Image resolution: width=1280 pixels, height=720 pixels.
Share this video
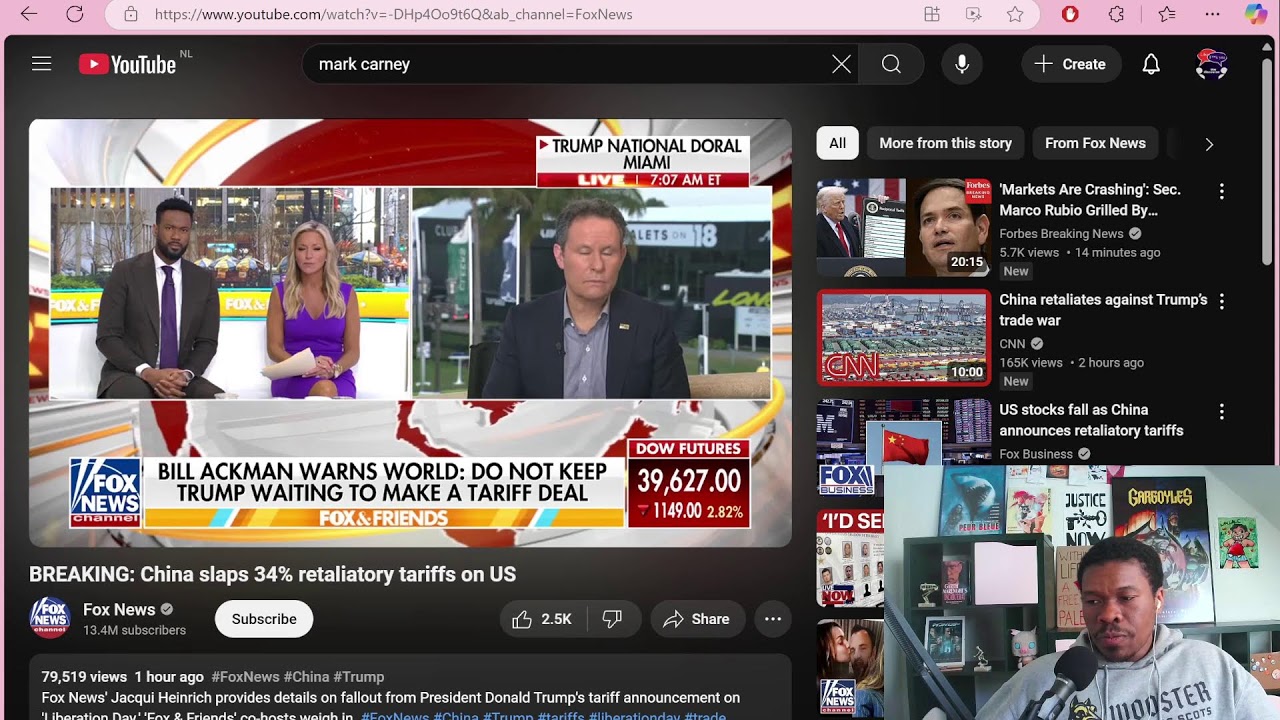coord(697,619)
